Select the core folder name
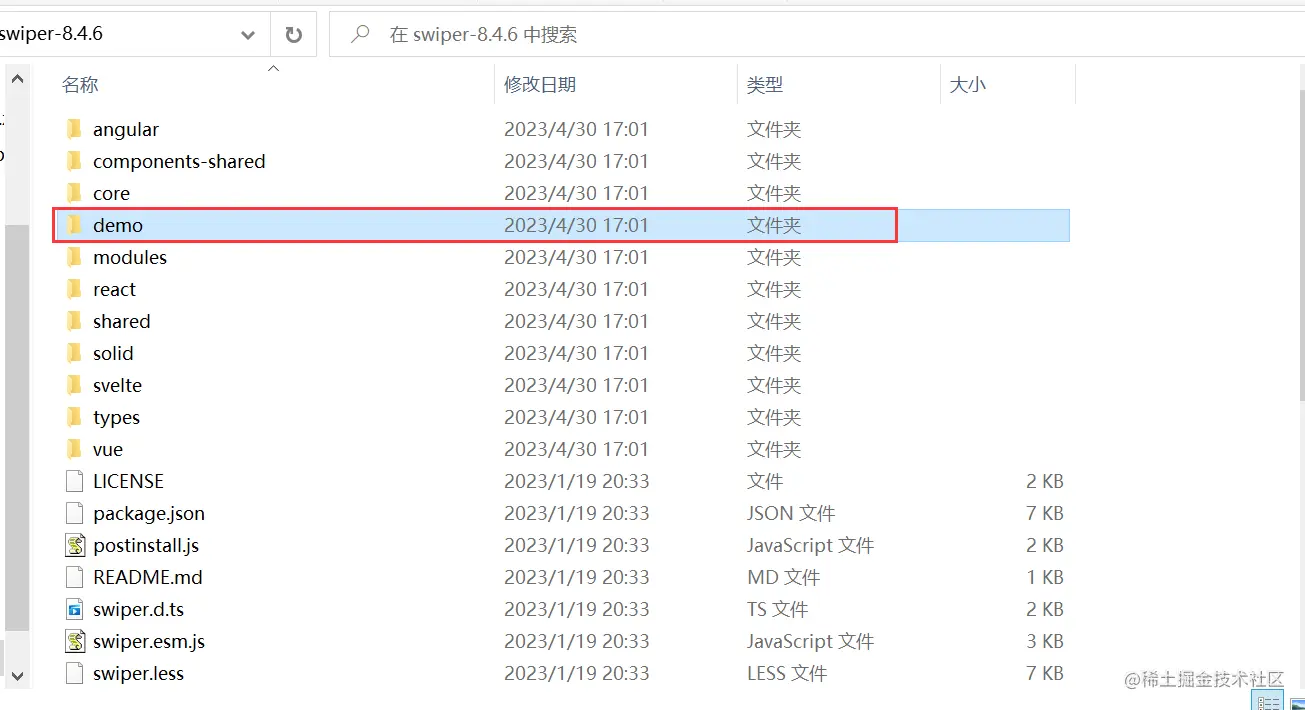This screenshot has width=1305, height=710. tap(111, 194)
